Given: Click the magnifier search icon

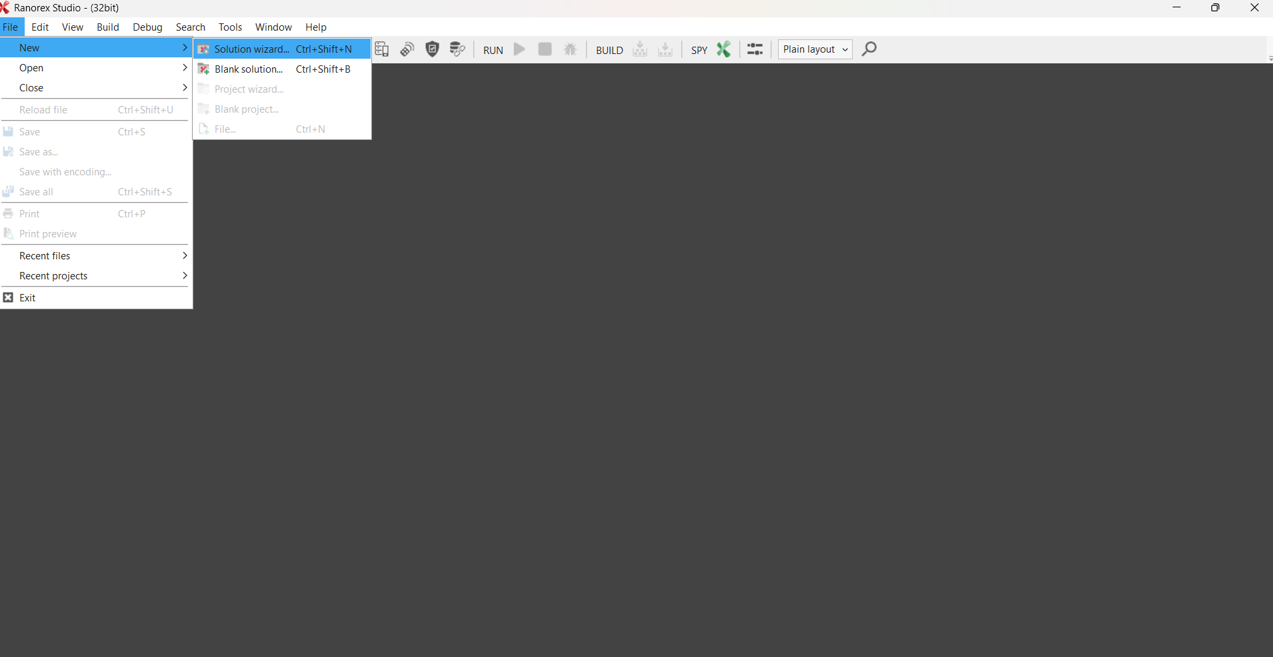Looking at the screenshot, I should click(869, 49).
